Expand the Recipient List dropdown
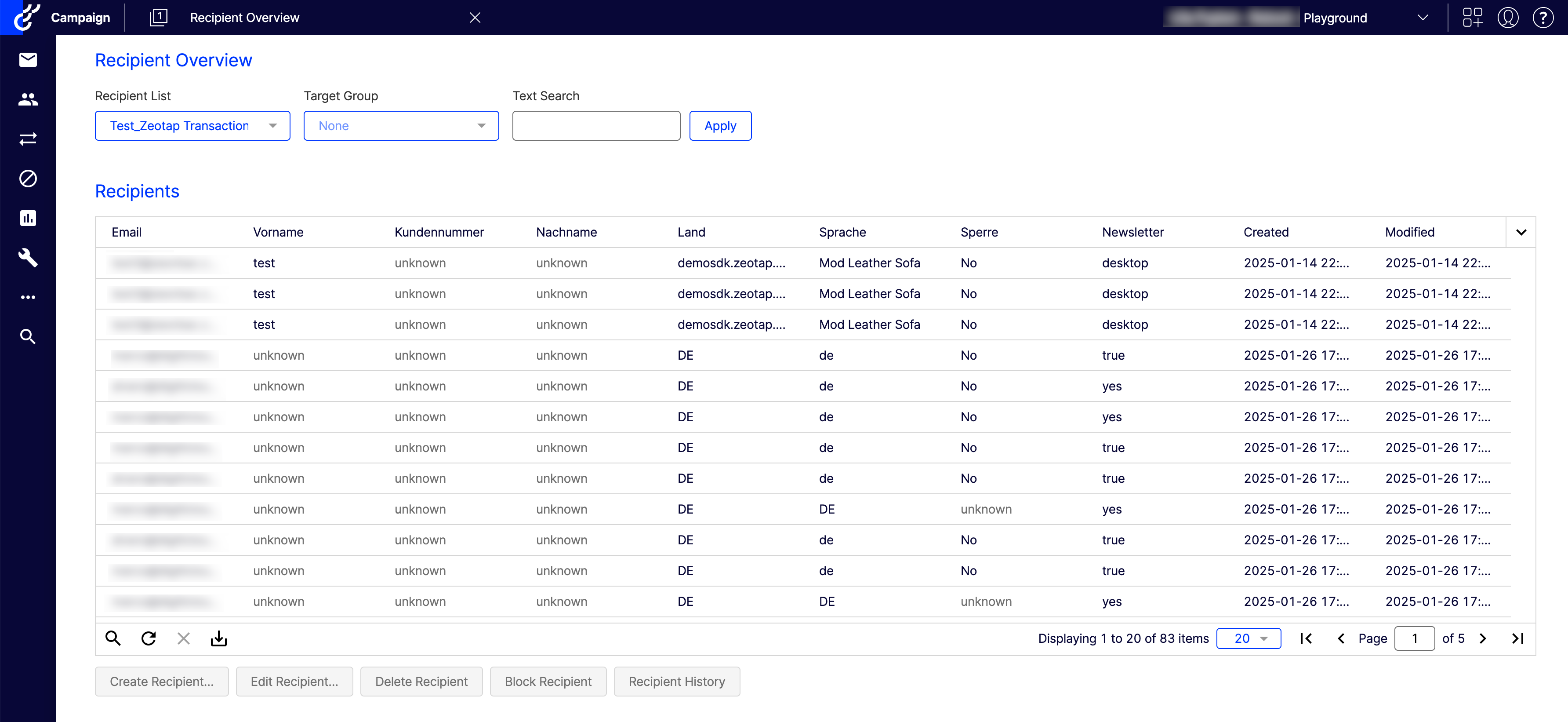The image size is (1568, 722). click(x=192, y=126)
